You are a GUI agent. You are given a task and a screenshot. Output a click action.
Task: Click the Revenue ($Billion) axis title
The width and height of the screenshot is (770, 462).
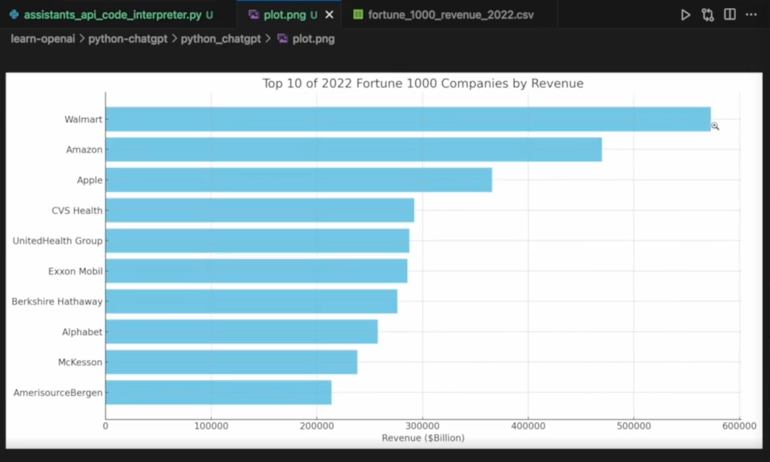(423, 438)
